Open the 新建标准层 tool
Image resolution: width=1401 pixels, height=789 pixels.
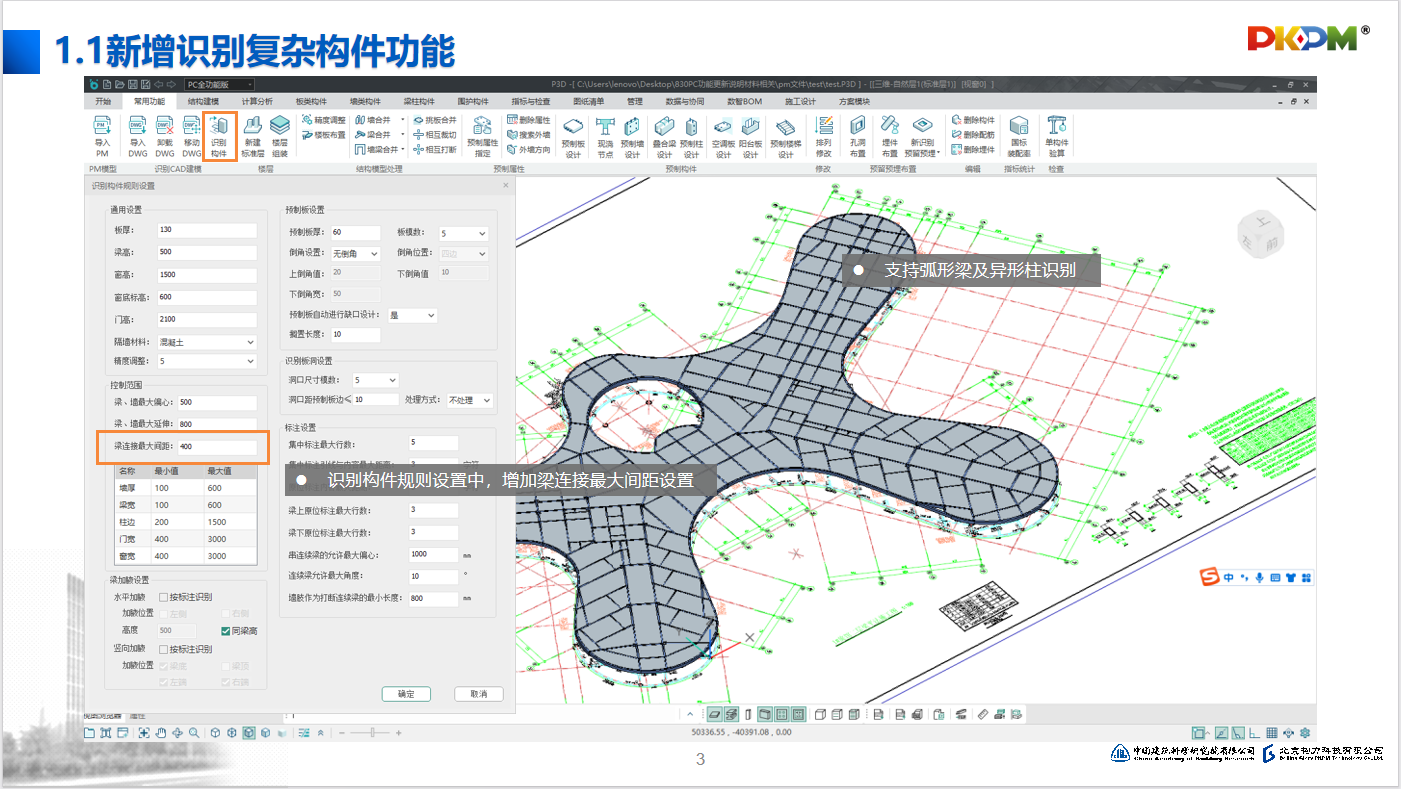point(254,133)
